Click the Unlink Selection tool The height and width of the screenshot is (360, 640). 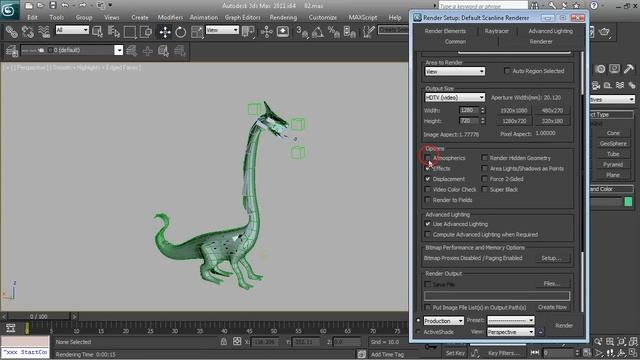point(28,31)
